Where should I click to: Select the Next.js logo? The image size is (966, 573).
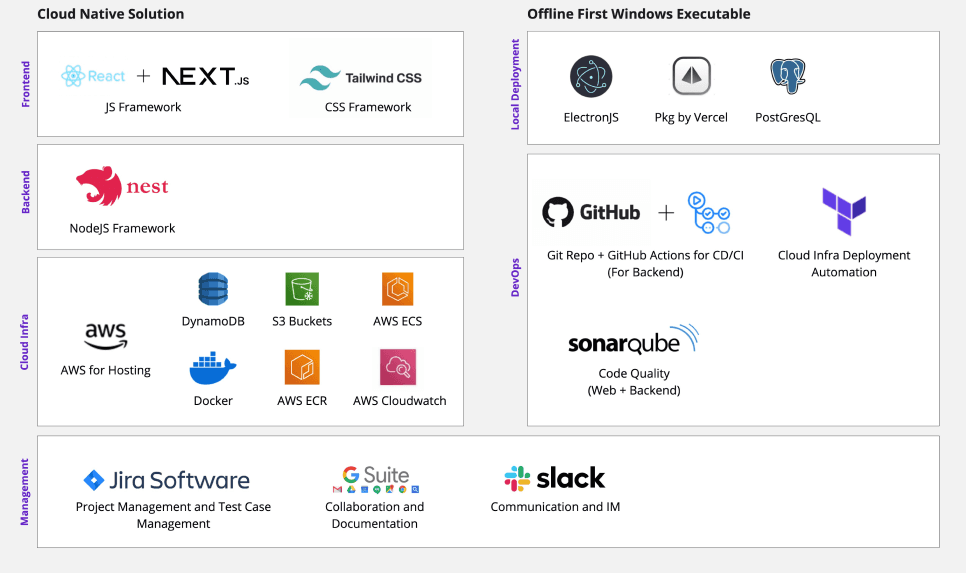tap(205, 77)
